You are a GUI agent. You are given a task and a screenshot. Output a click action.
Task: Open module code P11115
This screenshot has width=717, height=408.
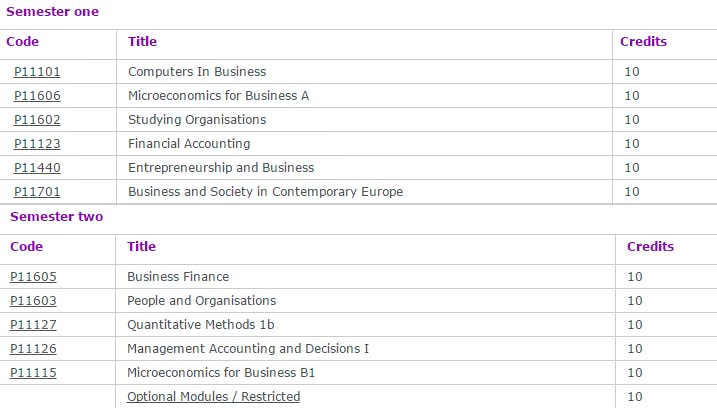click(x=33, y=373)
